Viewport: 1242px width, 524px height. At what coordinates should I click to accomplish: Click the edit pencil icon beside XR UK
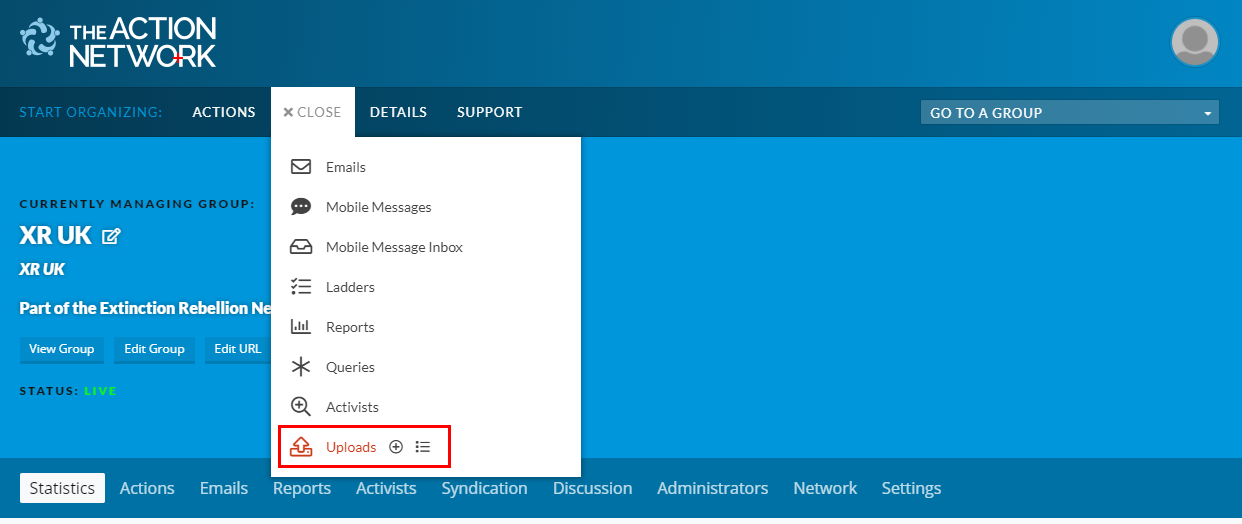pos(112,237)
